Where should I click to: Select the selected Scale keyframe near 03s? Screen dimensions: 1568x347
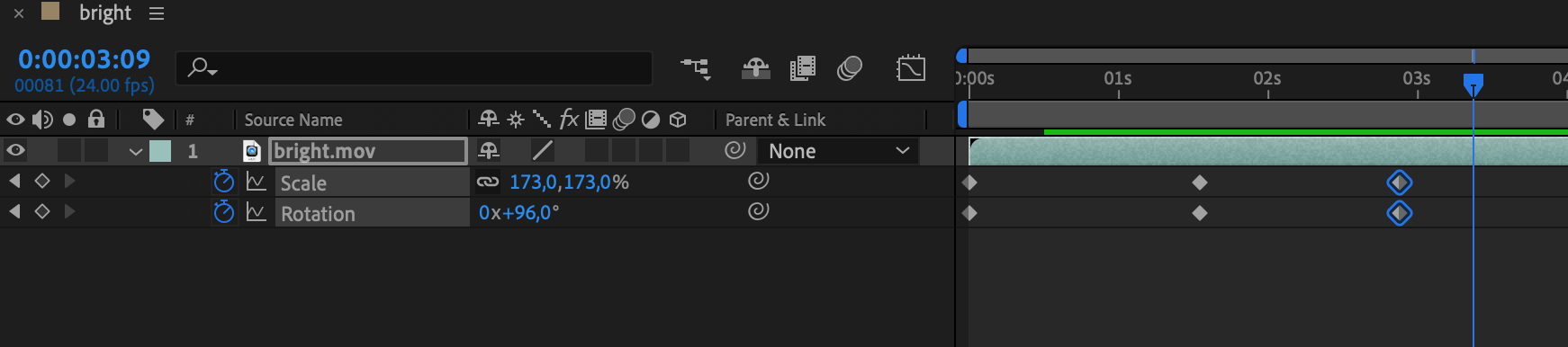(1399, 182)
